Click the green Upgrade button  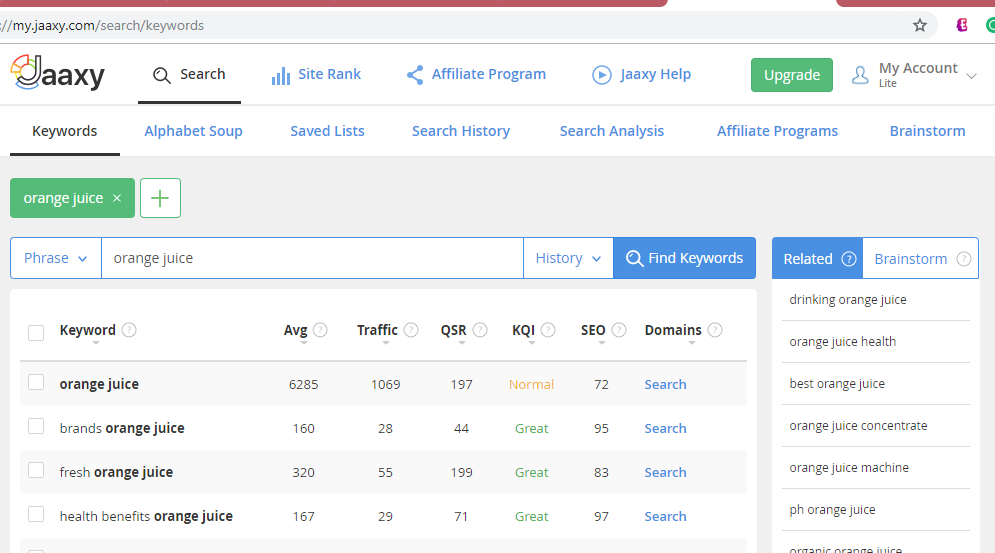[x=792, y=75]
